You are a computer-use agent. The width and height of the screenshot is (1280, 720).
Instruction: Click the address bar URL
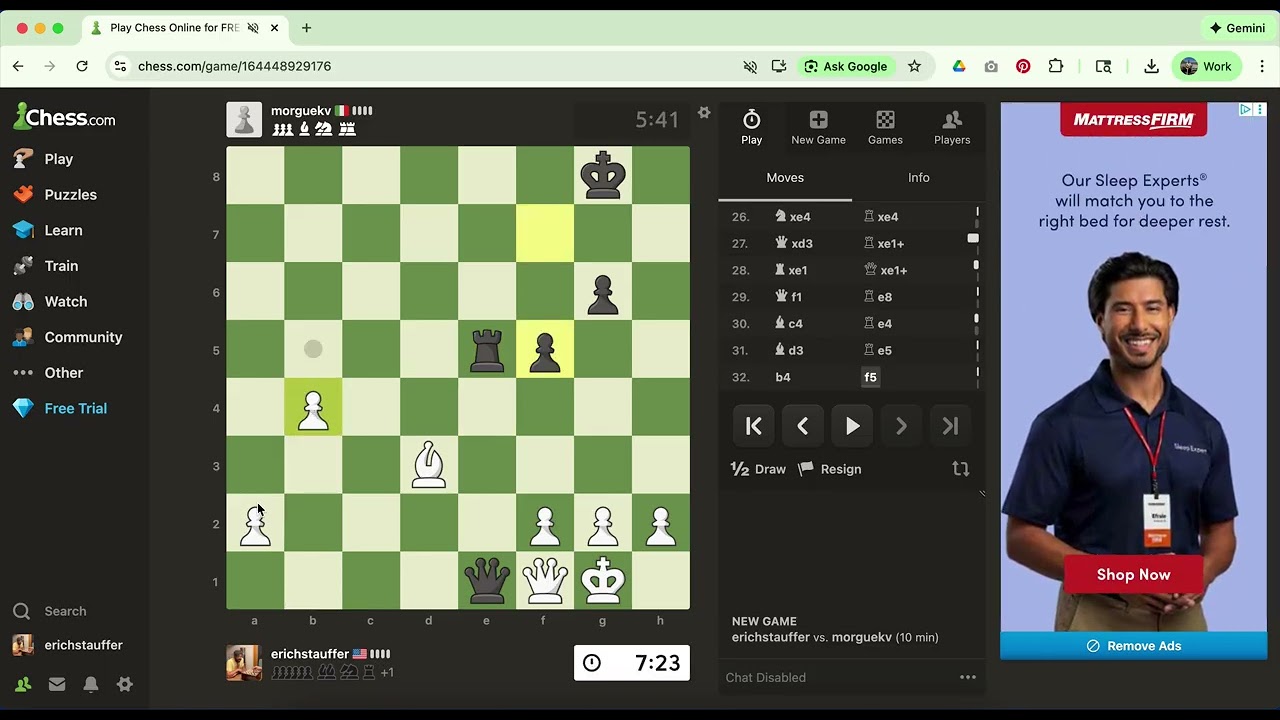pyautogui.click(x=234, y=66)
